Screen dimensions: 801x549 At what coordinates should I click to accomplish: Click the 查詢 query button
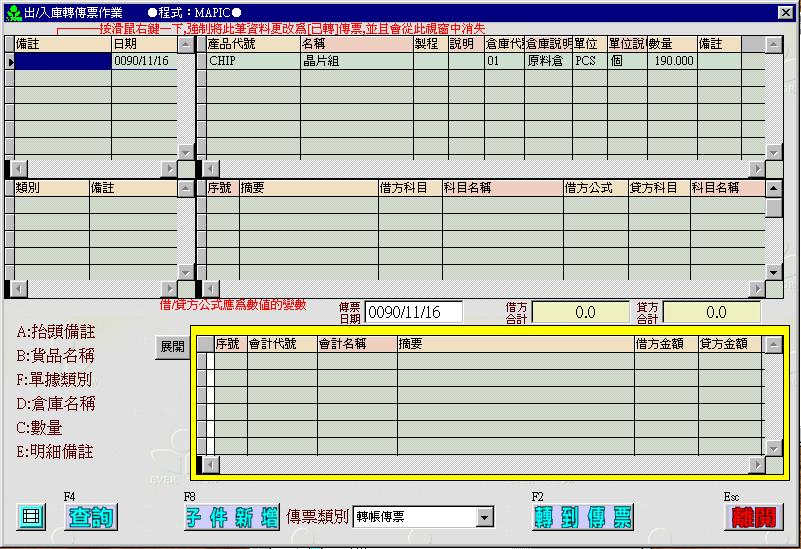91,517
